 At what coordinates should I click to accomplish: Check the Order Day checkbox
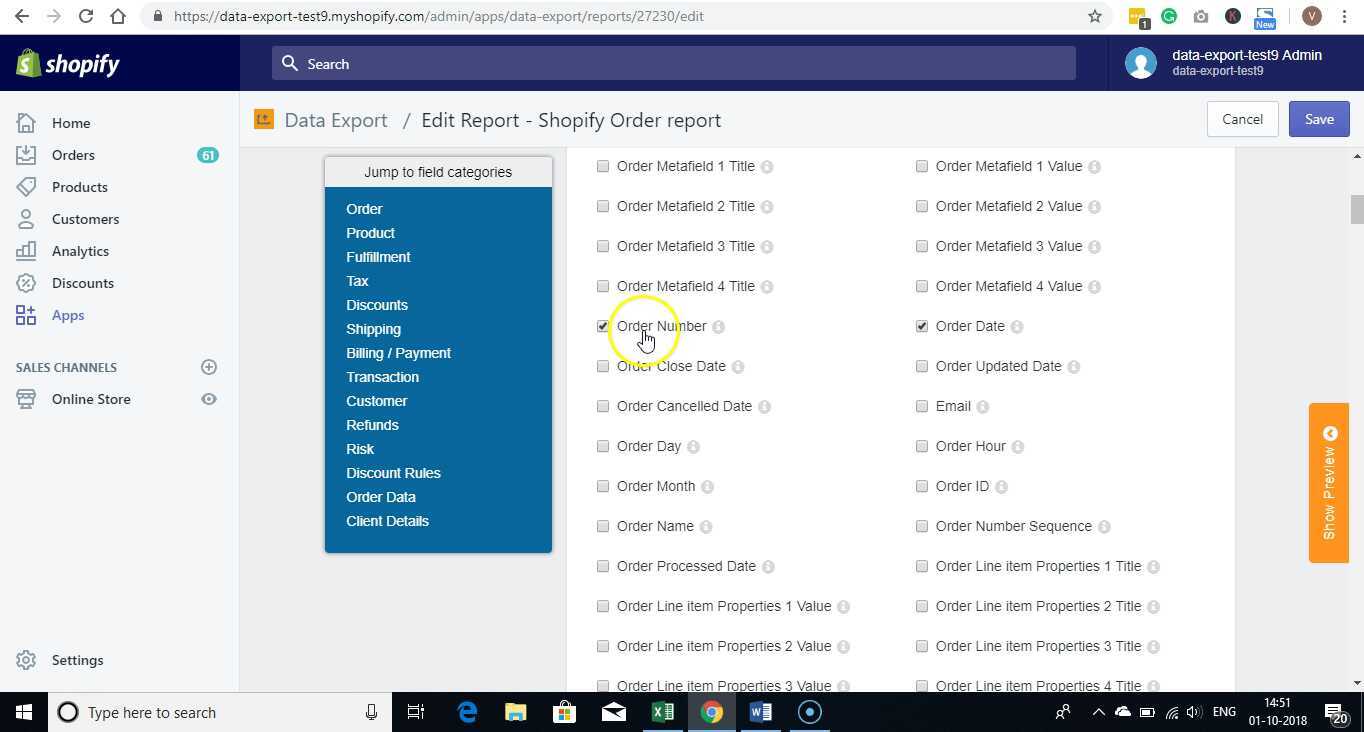click(x=603, y=446)
